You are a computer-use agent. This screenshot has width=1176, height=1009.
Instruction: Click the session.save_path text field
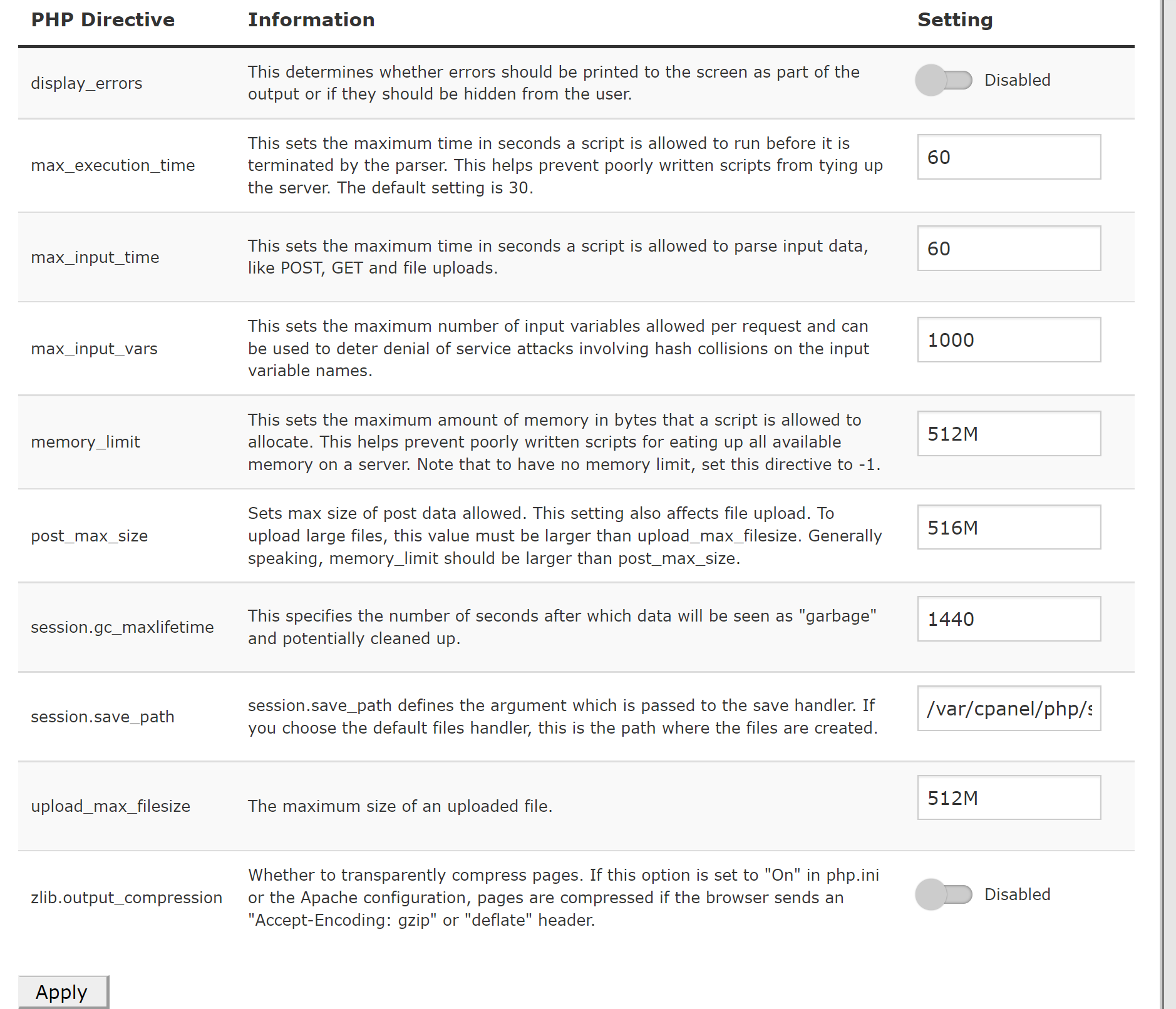[1008, 709]
